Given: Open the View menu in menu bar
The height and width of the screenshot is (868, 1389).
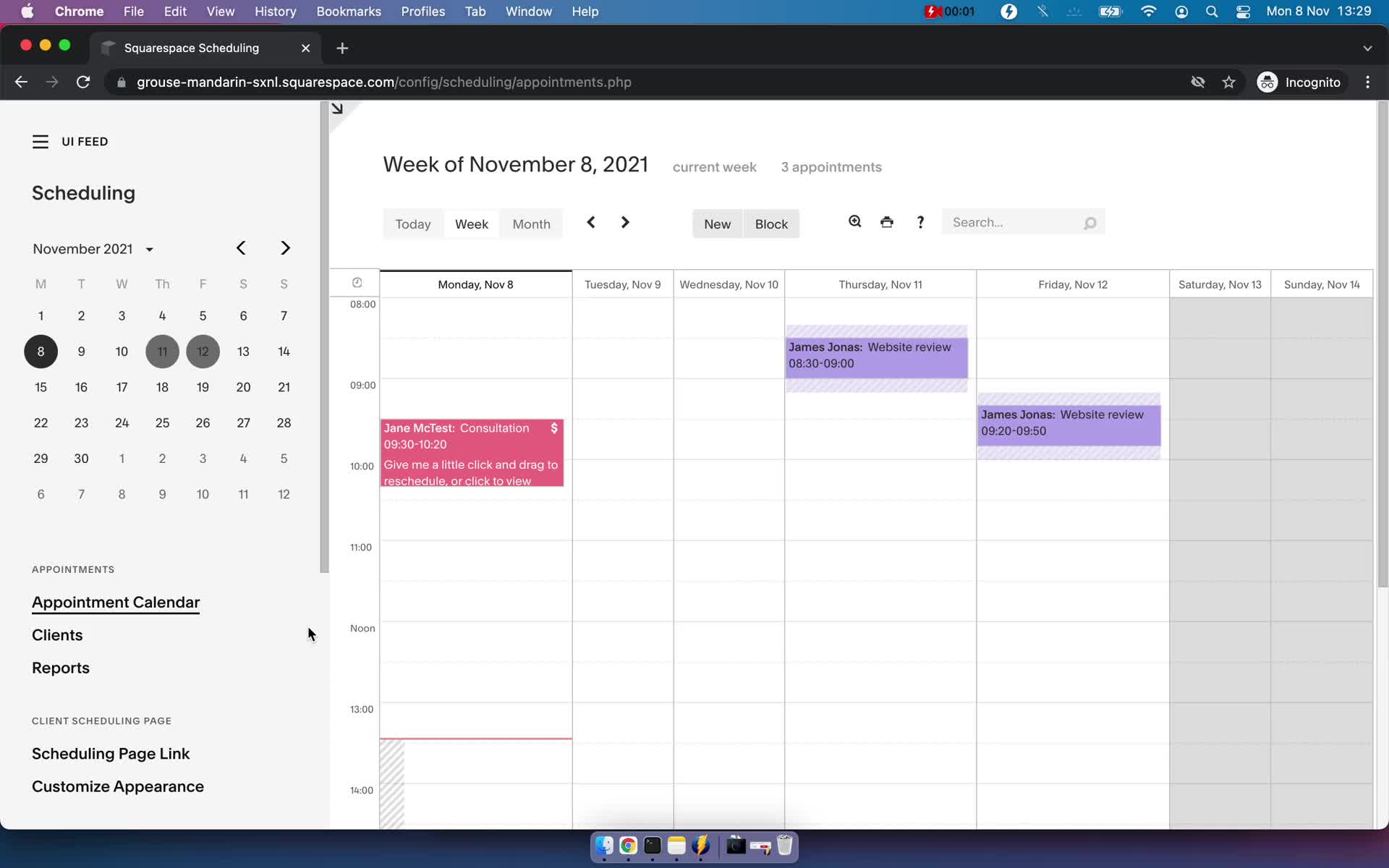Looking at the screenshot, I should (220, 12).
